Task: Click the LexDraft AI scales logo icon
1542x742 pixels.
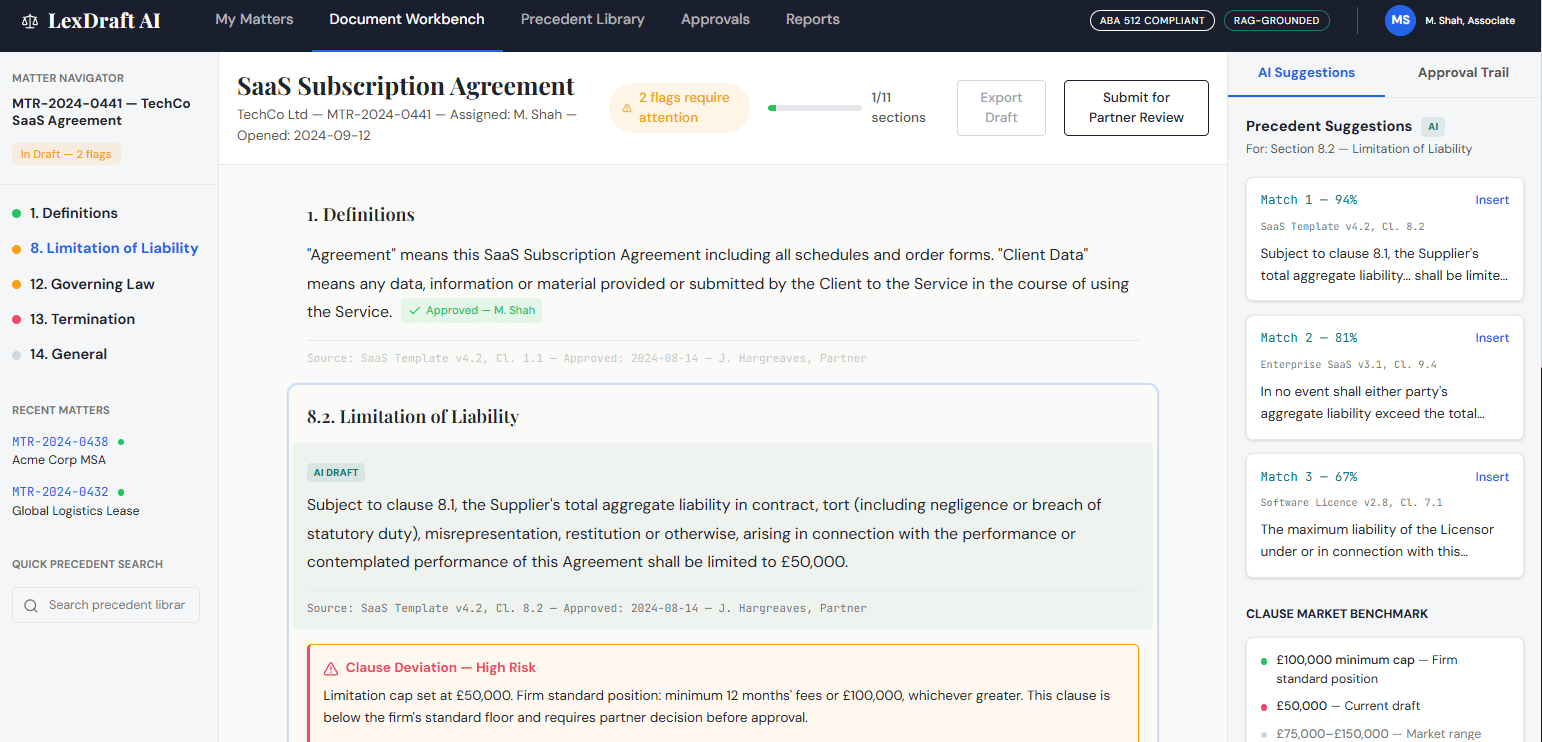Action: click(x=32, y=20)
